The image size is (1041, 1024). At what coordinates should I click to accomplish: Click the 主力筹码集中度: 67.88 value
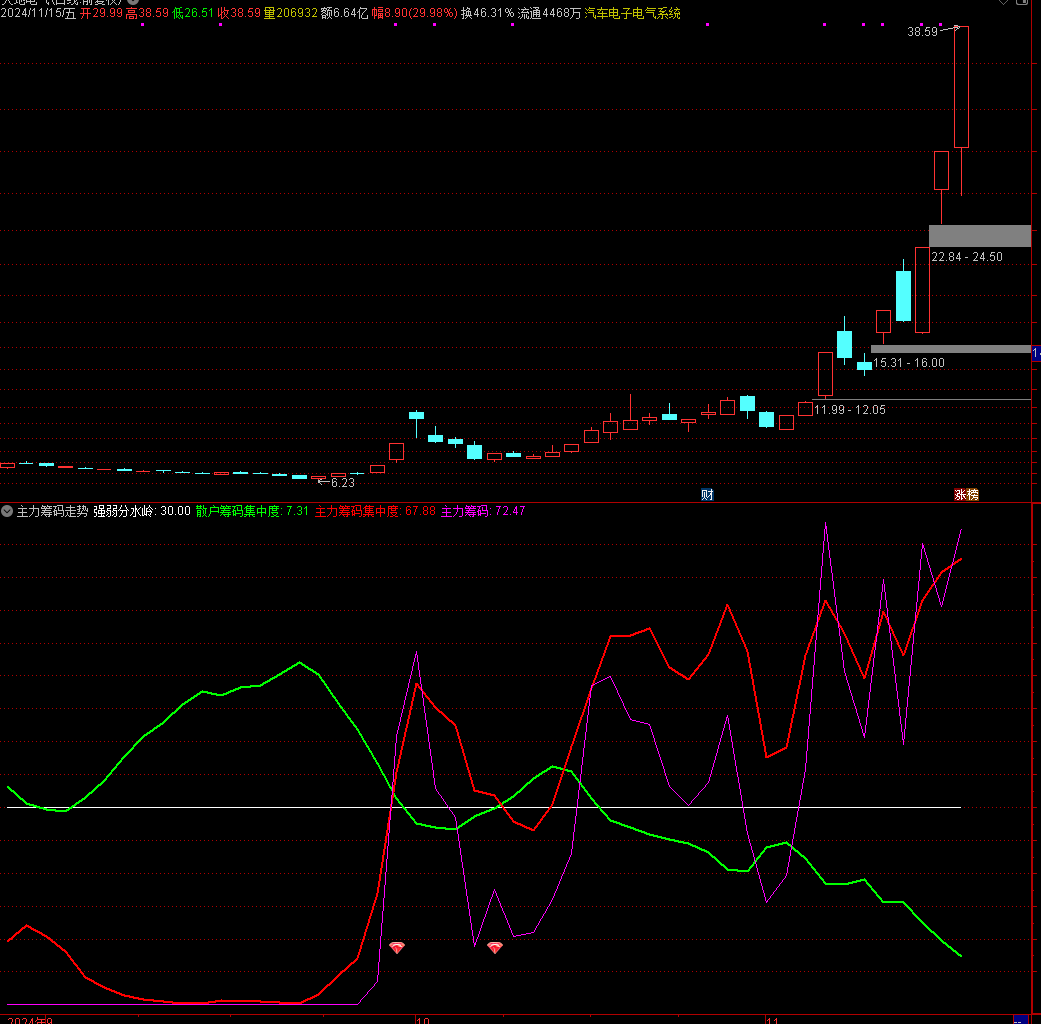[375, 511]
